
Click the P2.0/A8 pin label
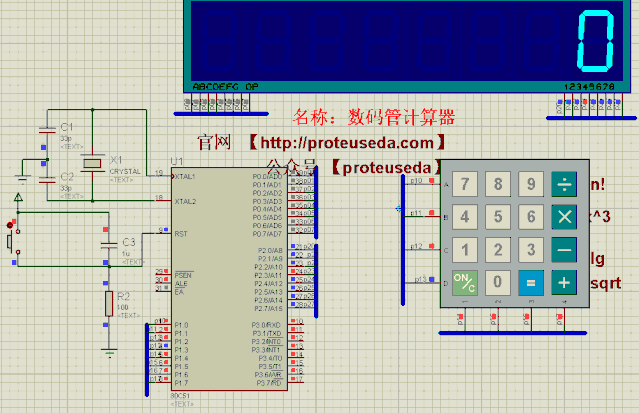click(270, 250)
